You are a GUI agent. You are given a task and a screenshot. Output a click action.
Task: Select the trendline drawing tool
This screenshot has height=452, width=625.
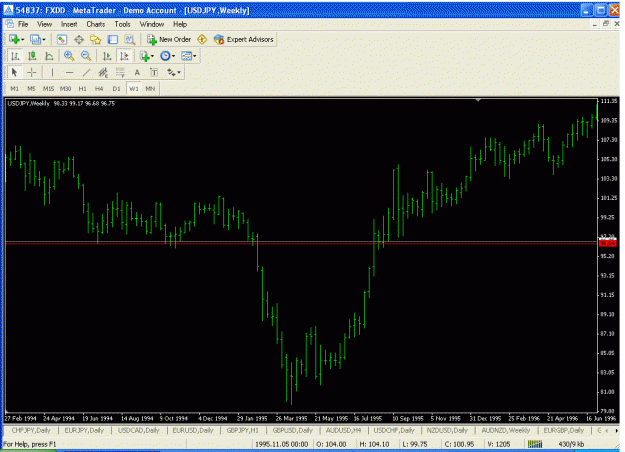86,73
